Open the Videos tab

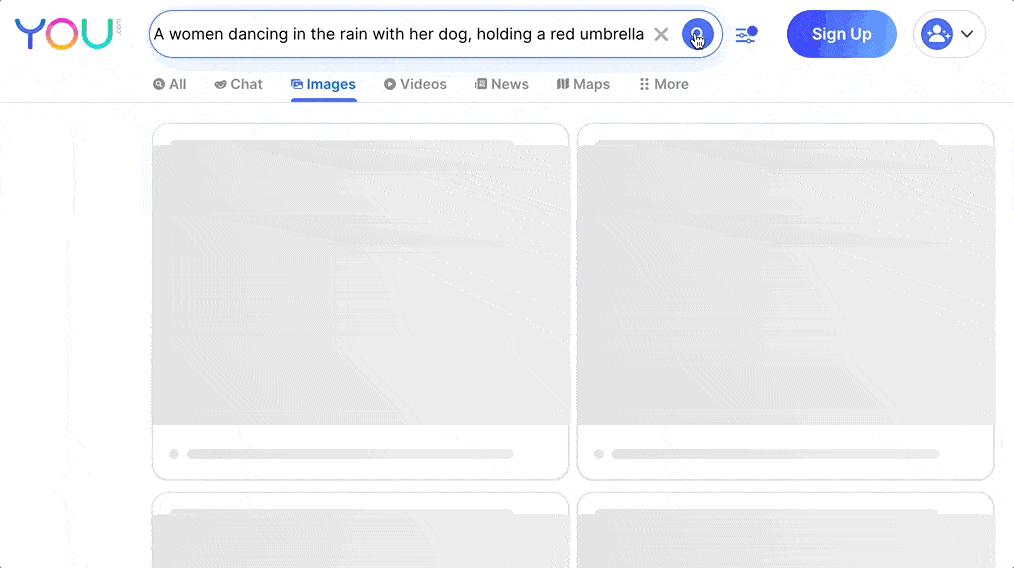click(x=415, y=84)
